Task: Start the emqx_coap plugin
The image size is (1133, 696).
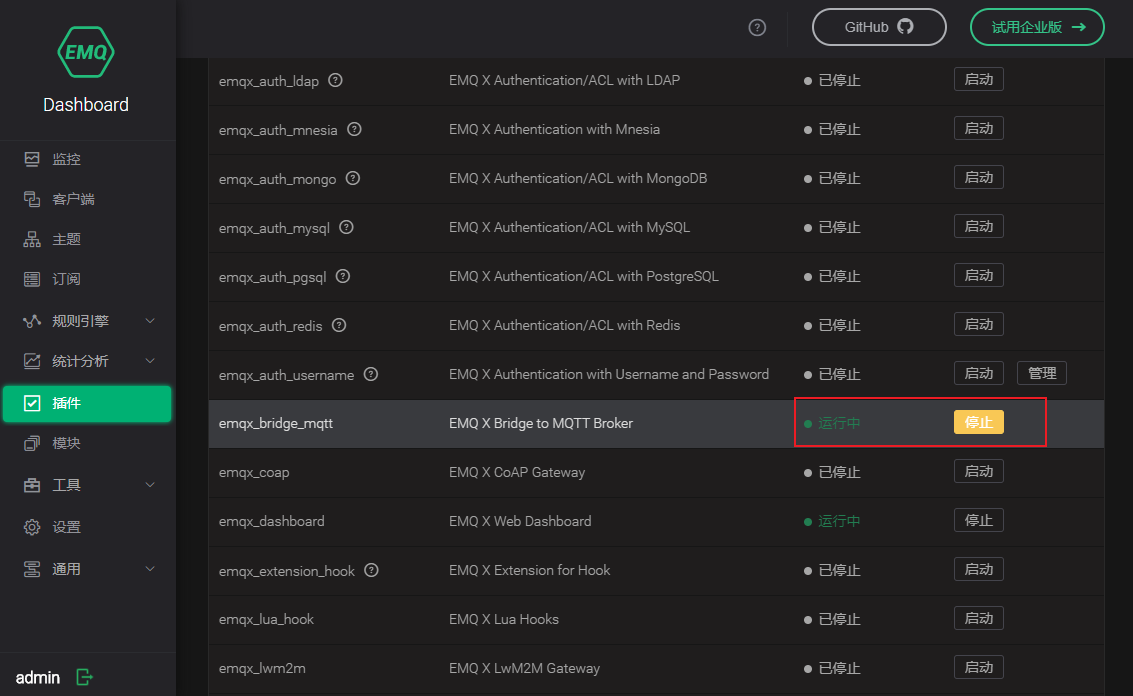Action: (978, 471)
